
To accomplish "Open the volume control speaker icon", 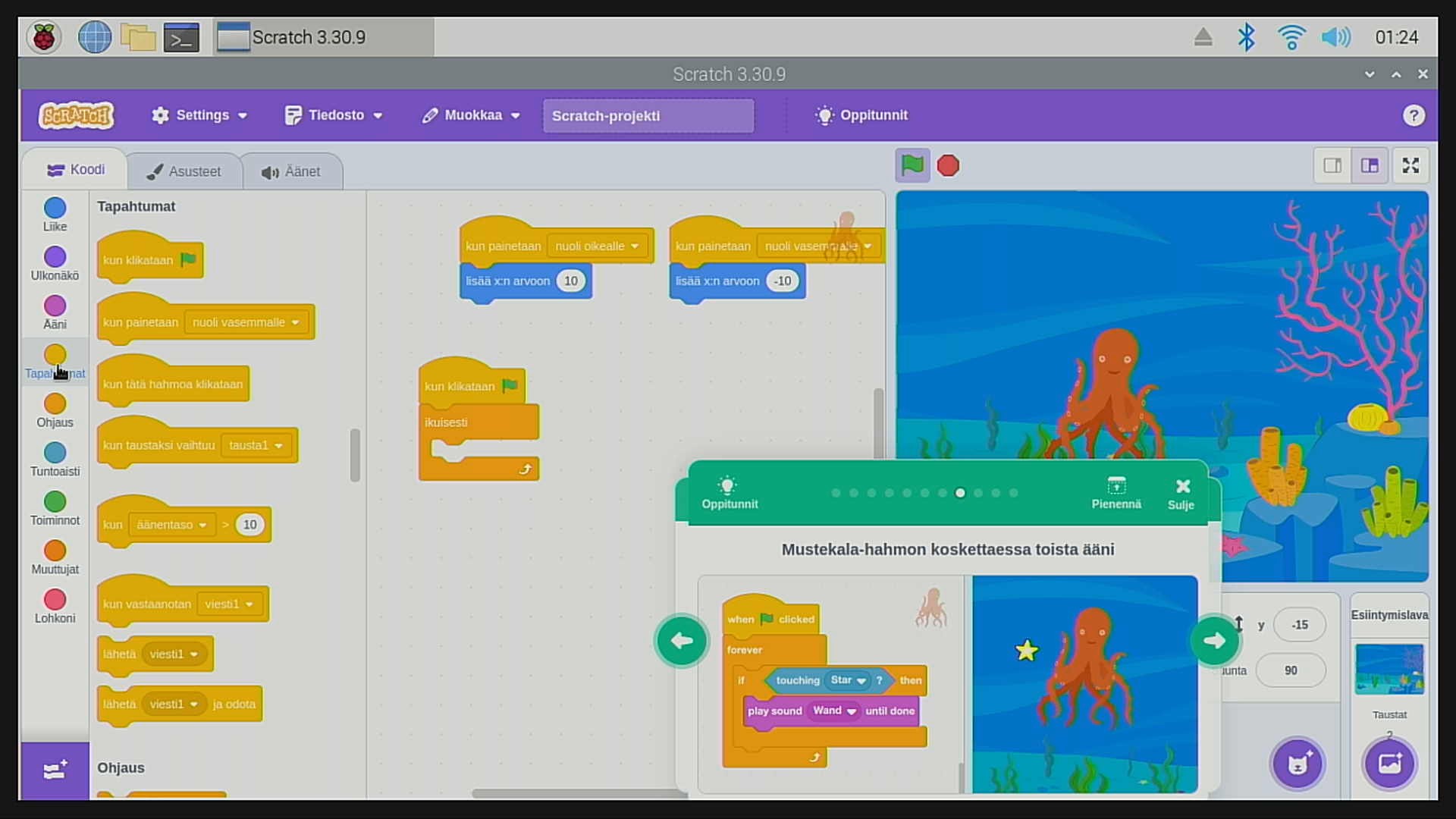I will (1335, 37).
